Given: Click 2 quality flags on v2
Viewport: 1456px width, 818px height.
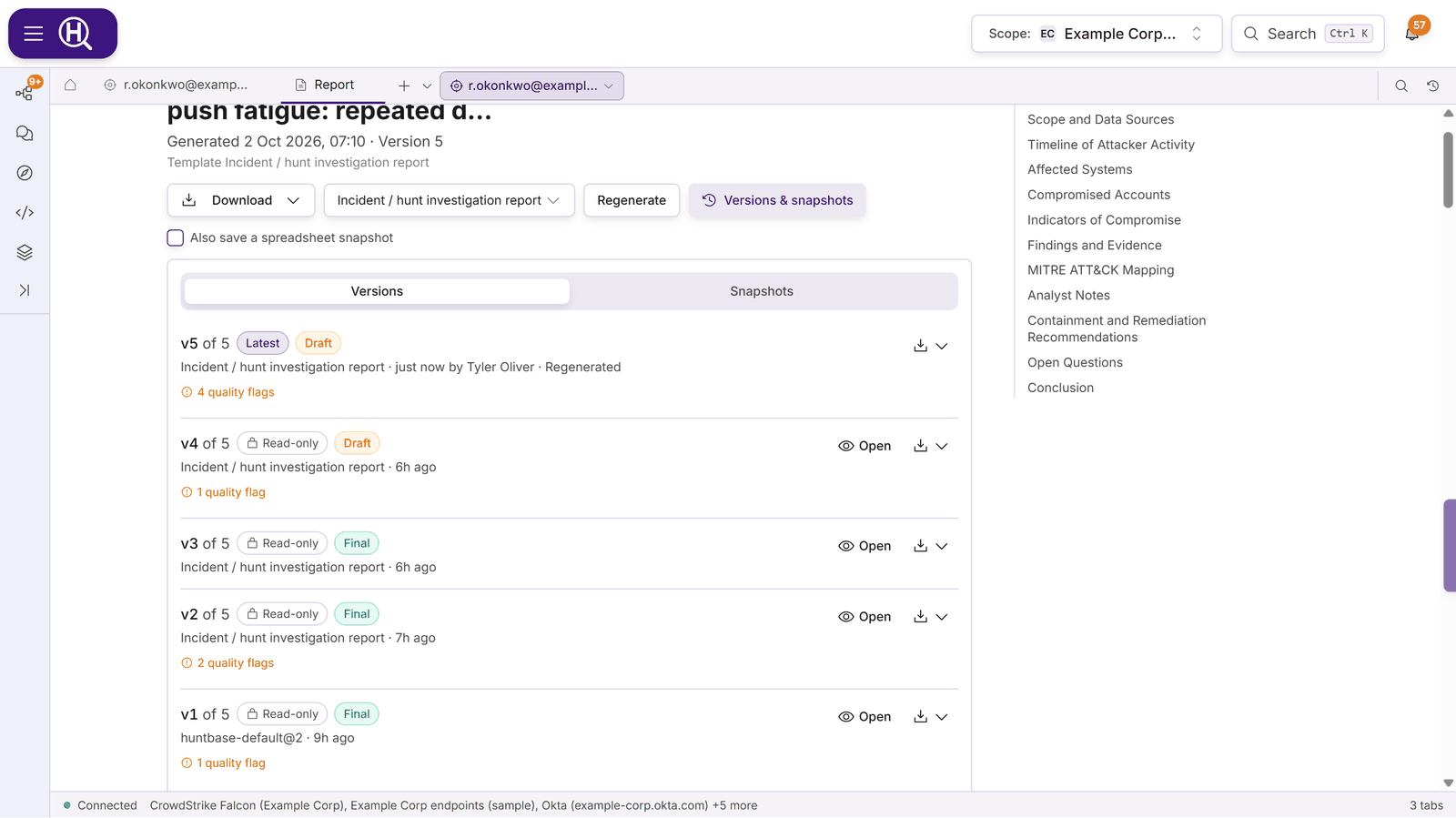Looking at the screenshot, I should click(227, 663).
